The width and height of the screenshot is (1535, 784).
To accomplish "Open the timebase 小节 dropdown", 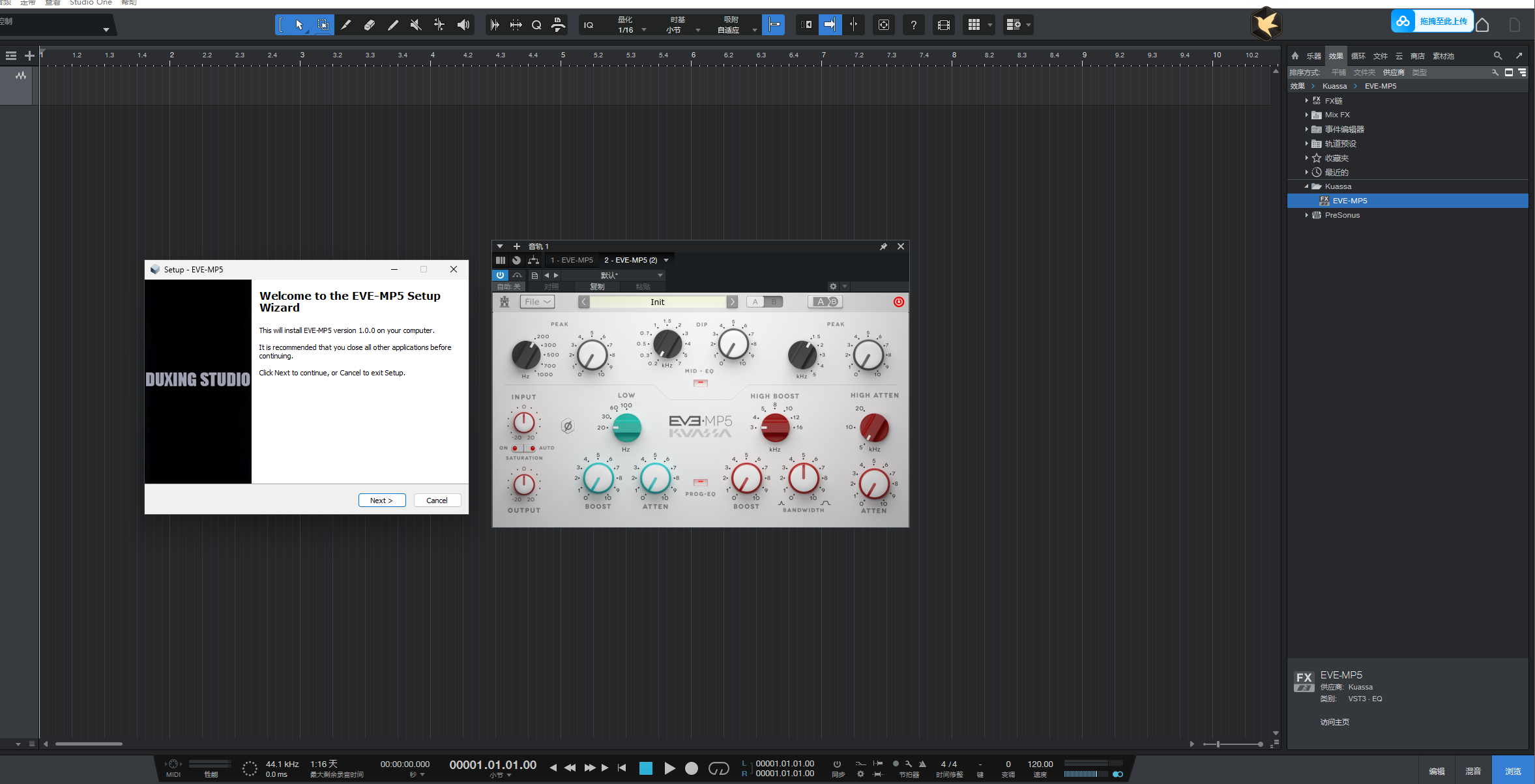I will tap(683, 30).
